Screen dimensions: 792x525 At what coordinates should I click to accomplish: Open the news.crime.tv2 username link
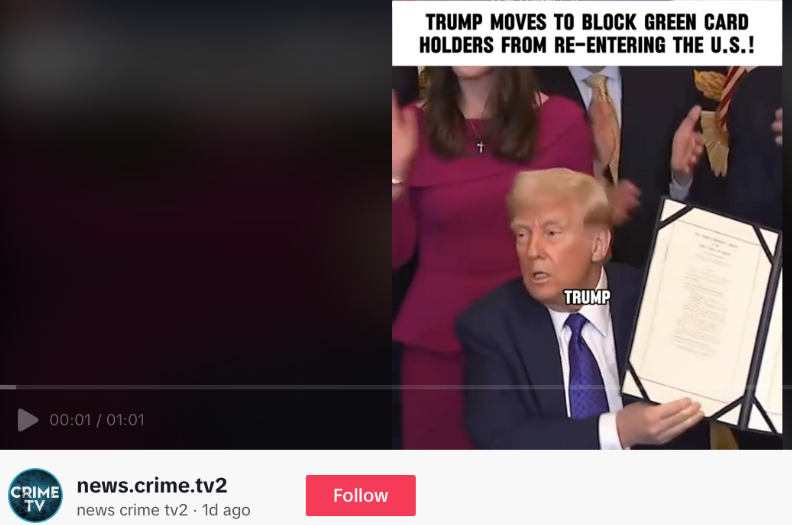(152, 486)
